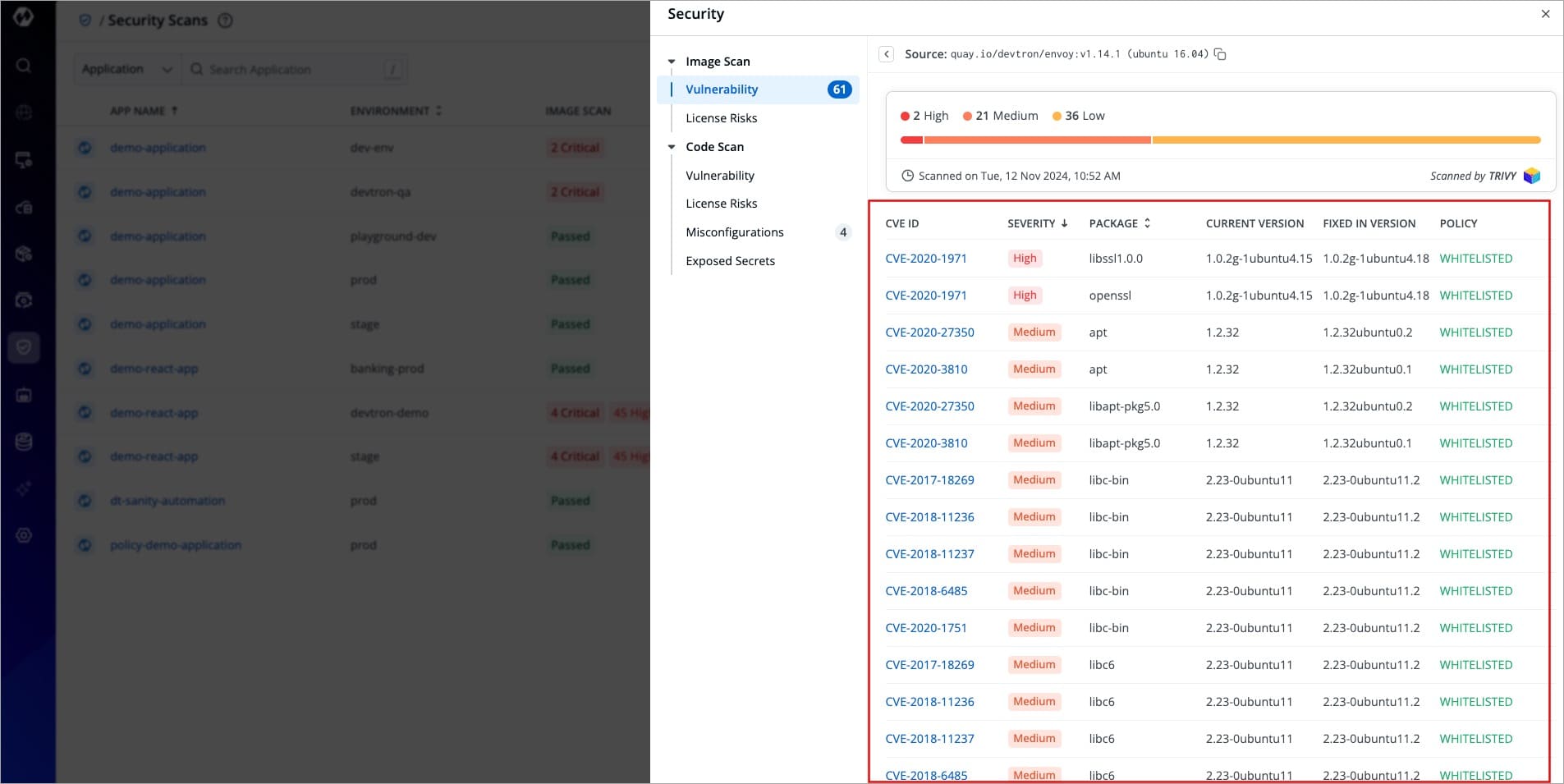Image resolution: width=1564 pixels, height=784 pixels.
Task: Copy the source image path
Action: coord(1220,54)
